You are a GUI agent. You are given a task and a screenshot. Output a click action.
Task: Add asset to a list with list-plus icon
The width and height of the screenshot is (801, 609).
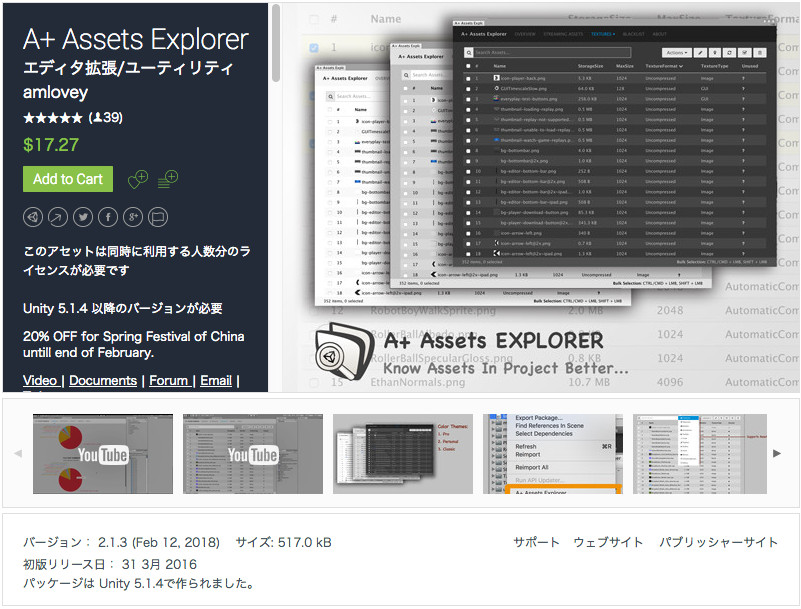coord(168,179)
